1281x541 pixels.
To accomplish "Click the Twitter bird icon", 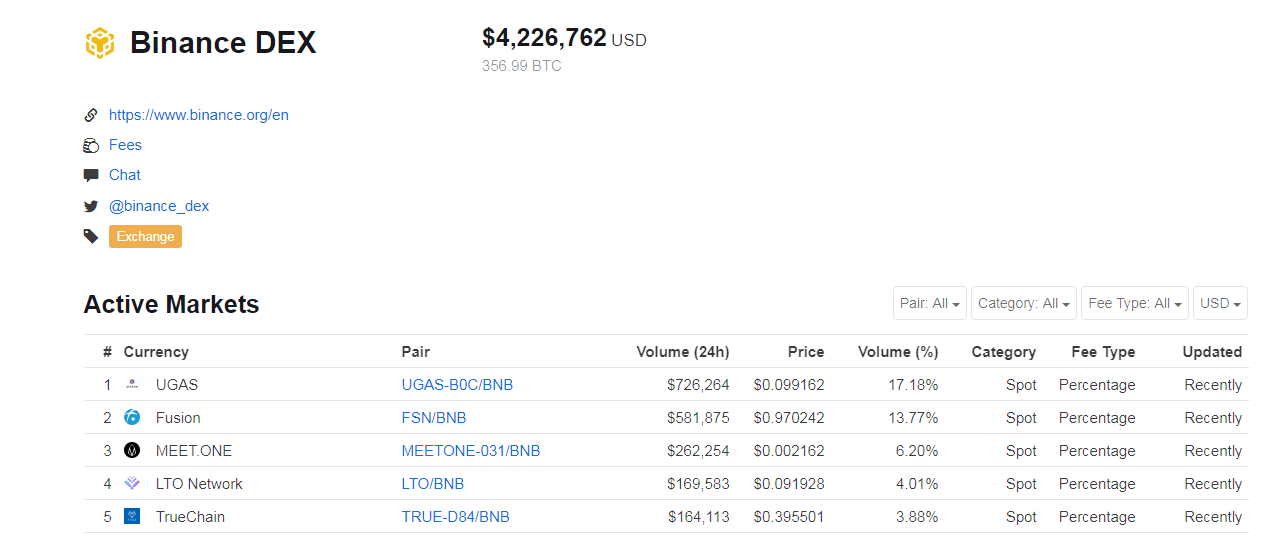I will [91, 206].
